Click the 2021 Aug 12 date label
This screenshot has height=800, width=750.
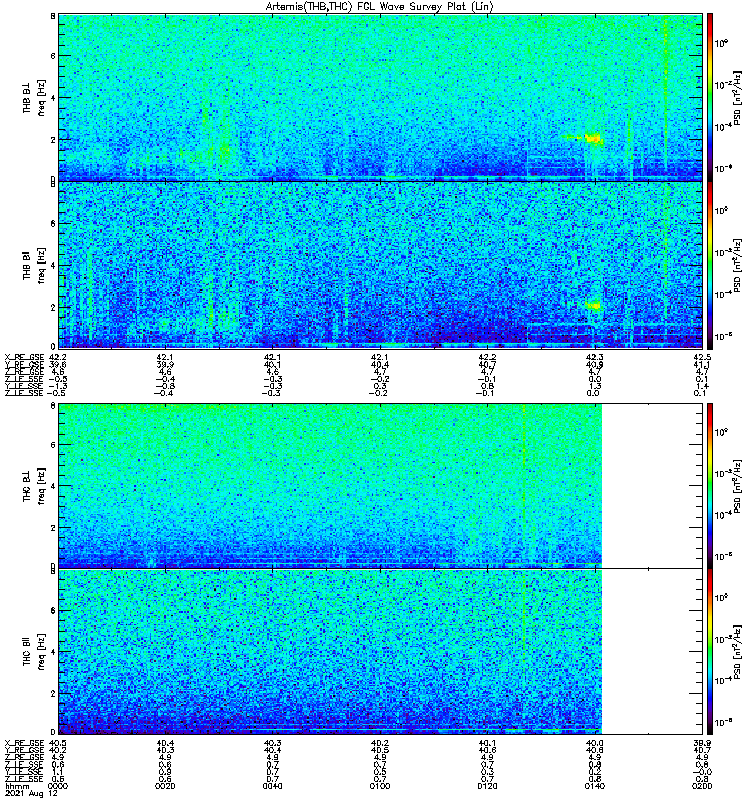[x=31, y=794]
